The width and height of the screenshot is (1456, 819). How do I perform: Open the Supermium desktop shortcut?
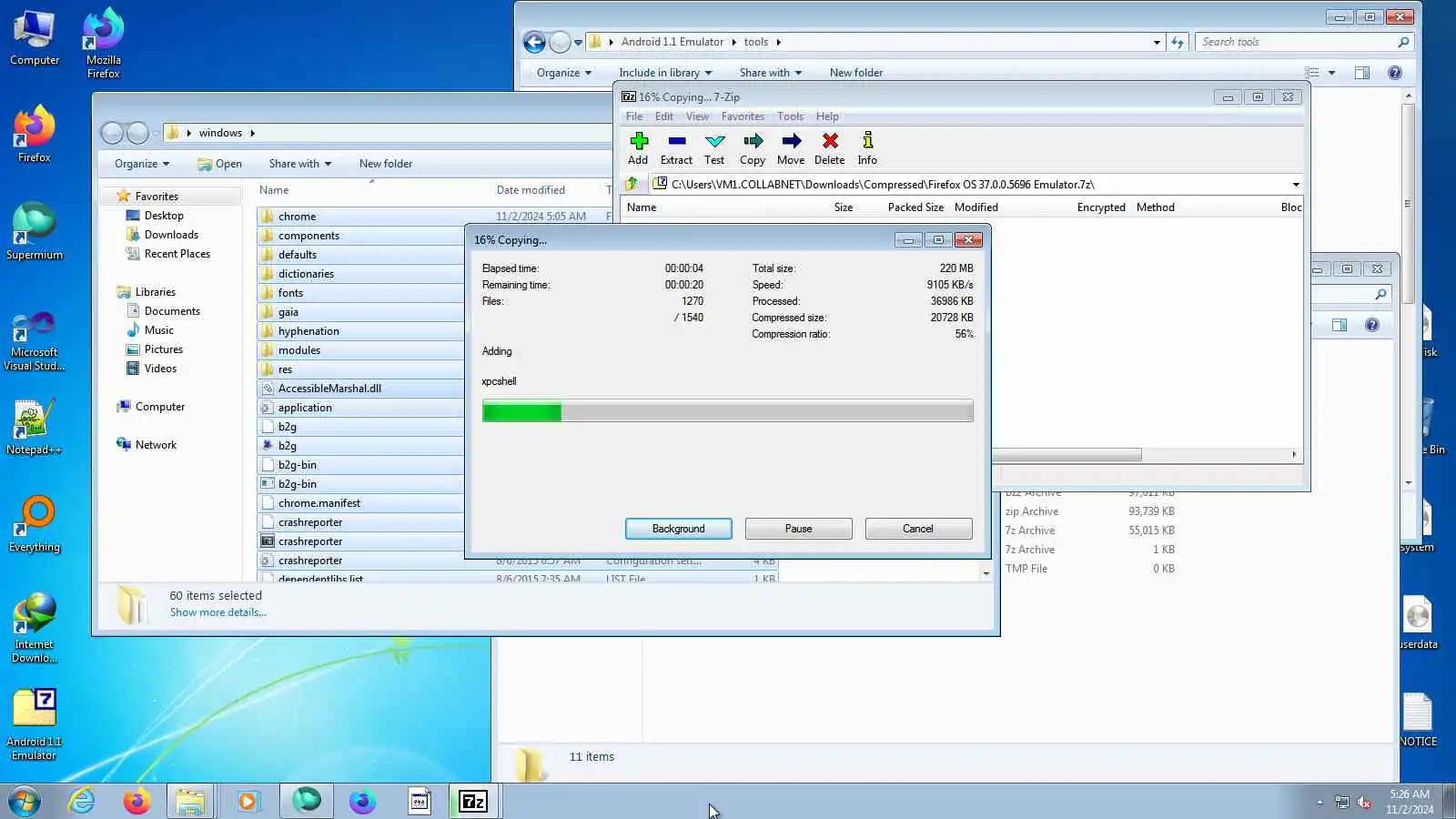pos(35,232)
